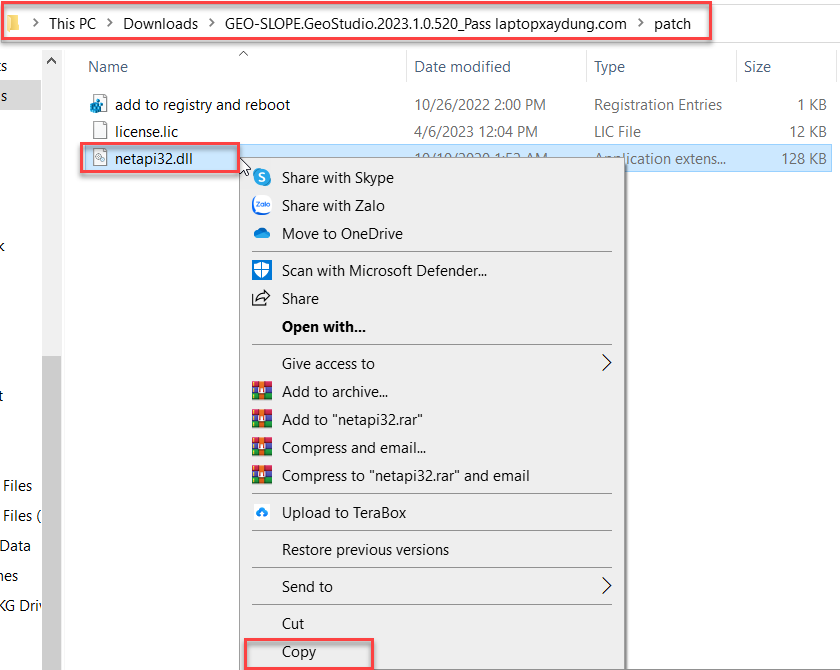The height and width of the screenshot is (670, 840).
Task: Select the netapi32.dll file icon
Action: (x=100, y=158)
